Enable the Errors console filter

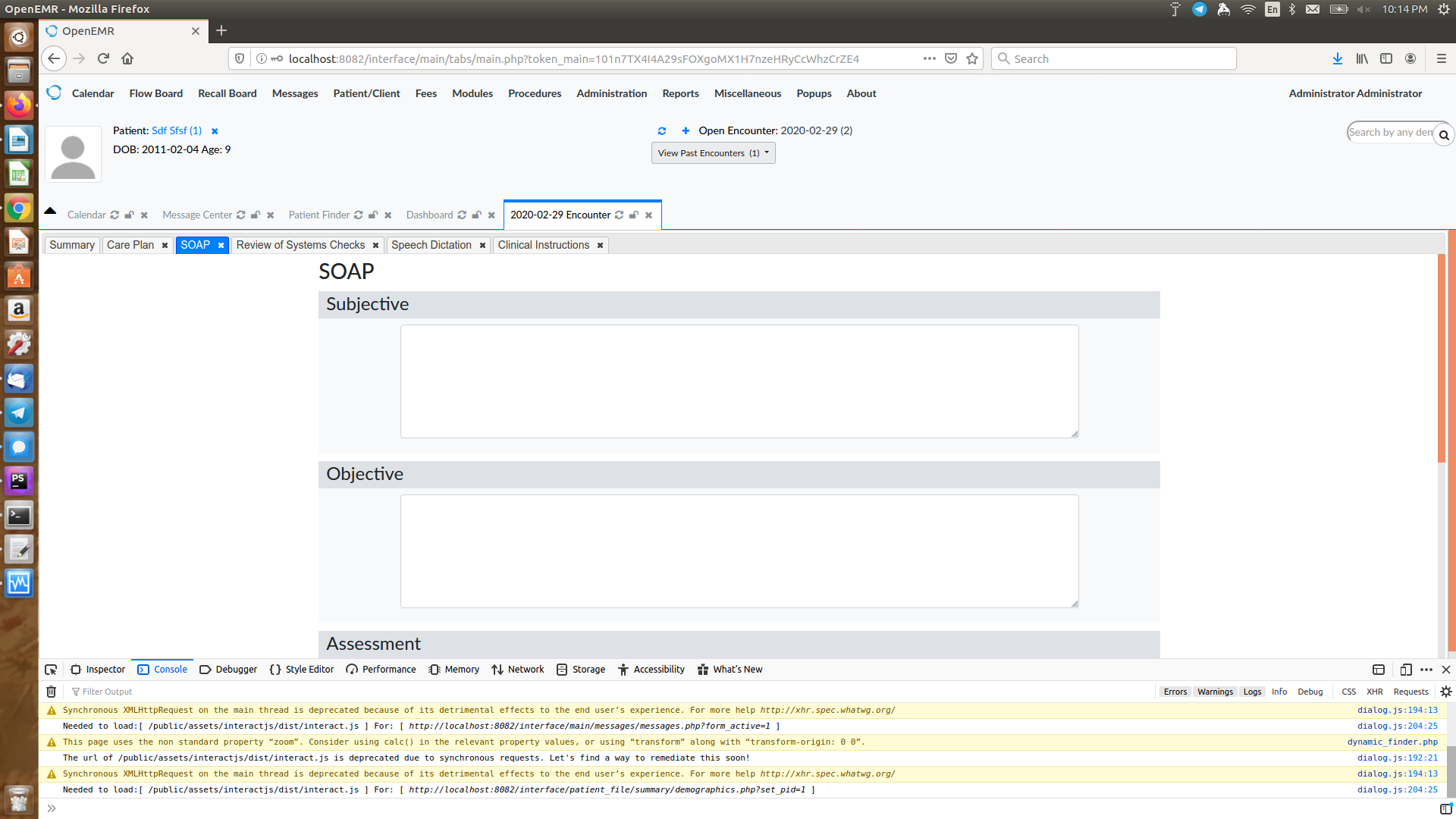click(x=1175, y=691)
